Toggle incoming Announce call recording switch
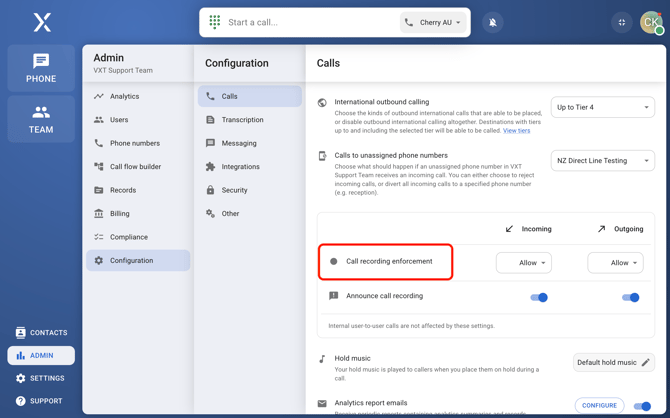Image resolution: width=670 pixels, height=418 pixels. tap(539, 297)
